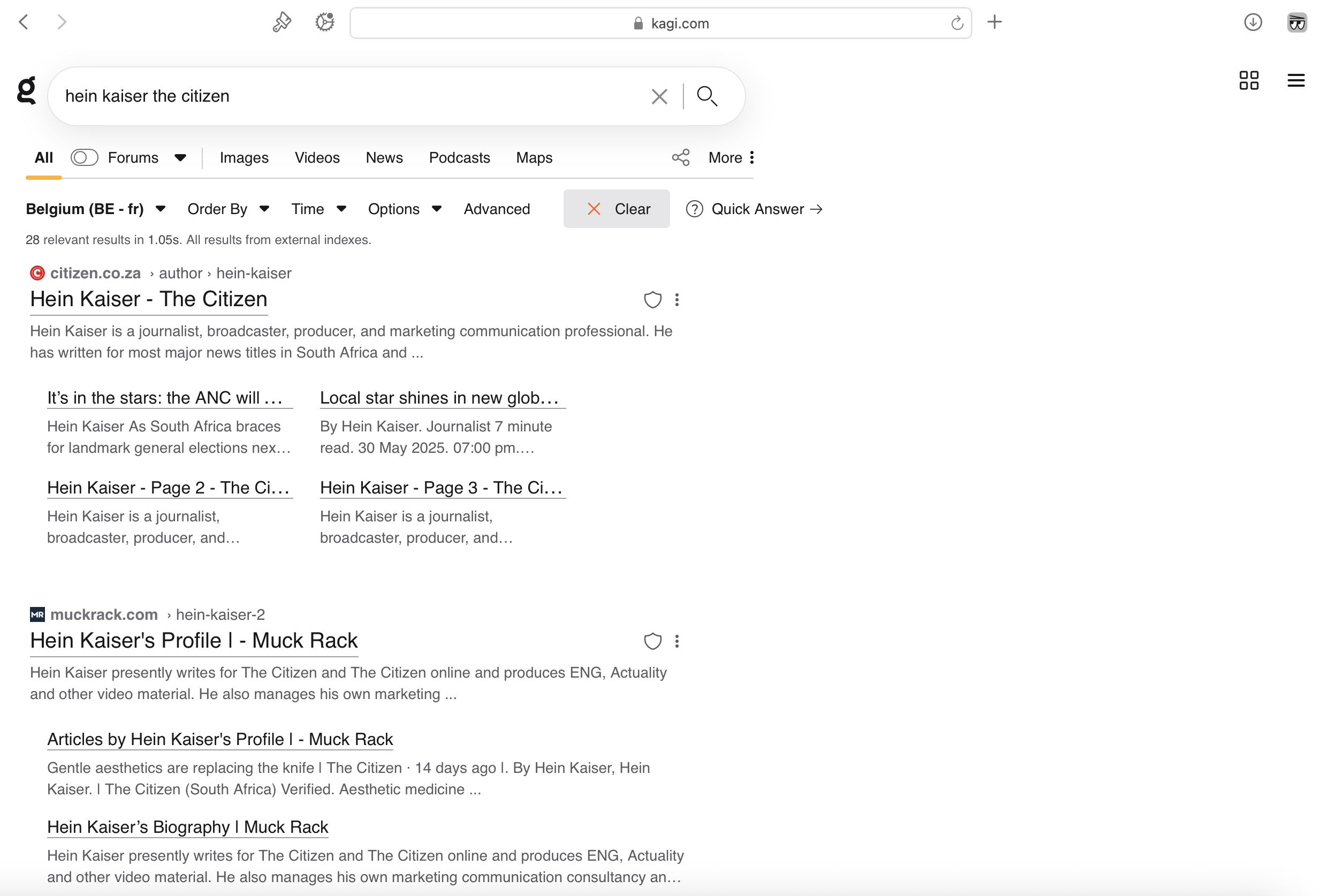This screenshot has height=896, width=1323.
Task: Click inside the search query field
Action: [341, 96]
